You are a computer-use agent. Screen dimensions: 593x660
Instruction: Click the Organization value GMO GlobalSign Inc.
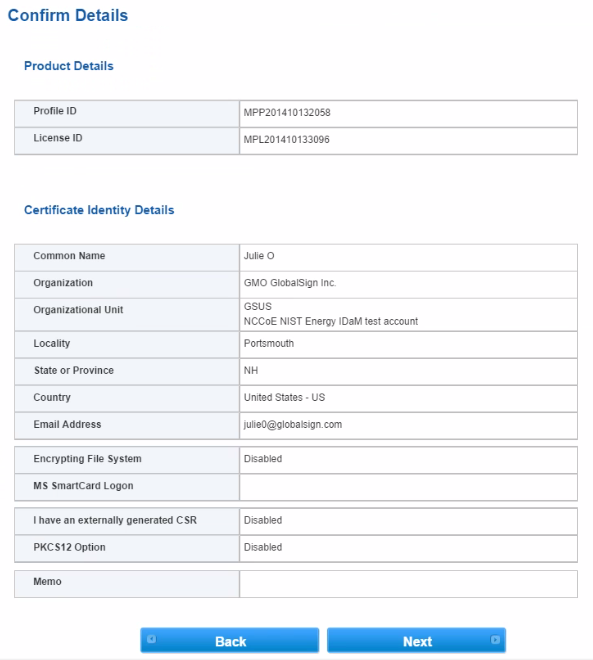click(x=290, y=282)
